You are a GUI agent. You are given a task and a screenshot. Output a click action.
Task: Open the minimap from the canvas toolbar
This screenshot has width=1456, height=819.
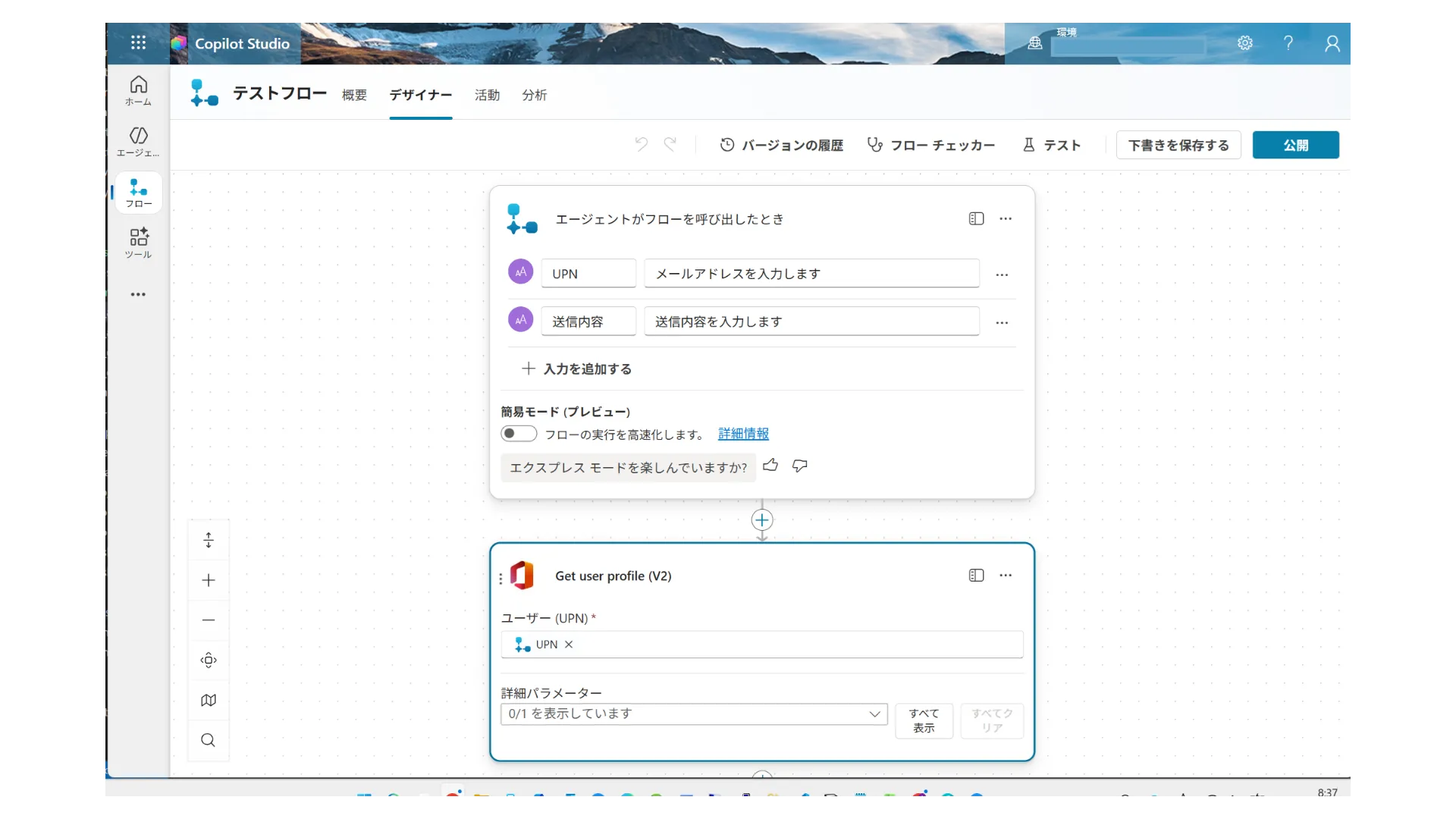(x=208, y=699)
